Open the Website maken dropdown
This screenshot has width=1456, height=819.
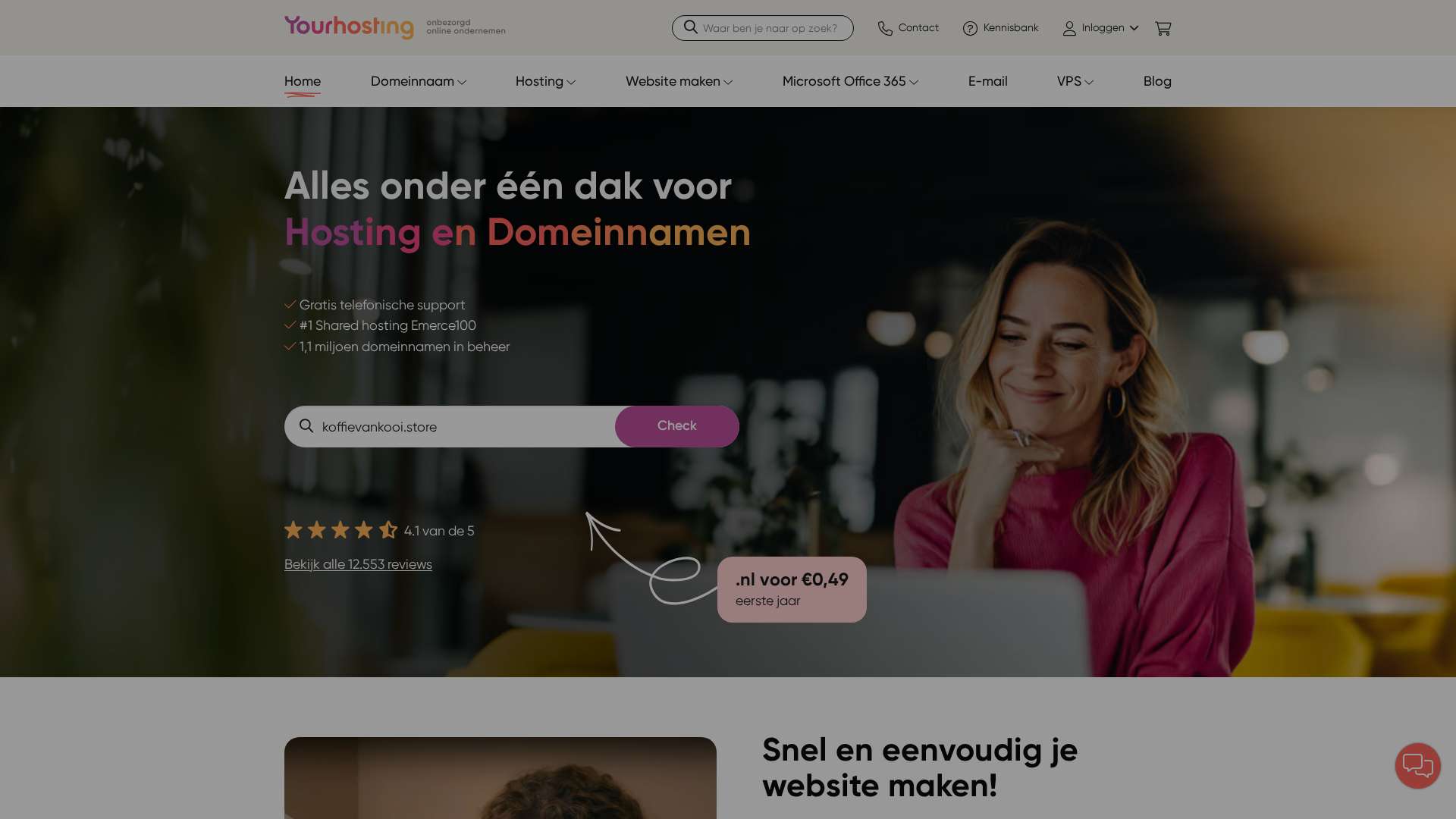point(679,81)
